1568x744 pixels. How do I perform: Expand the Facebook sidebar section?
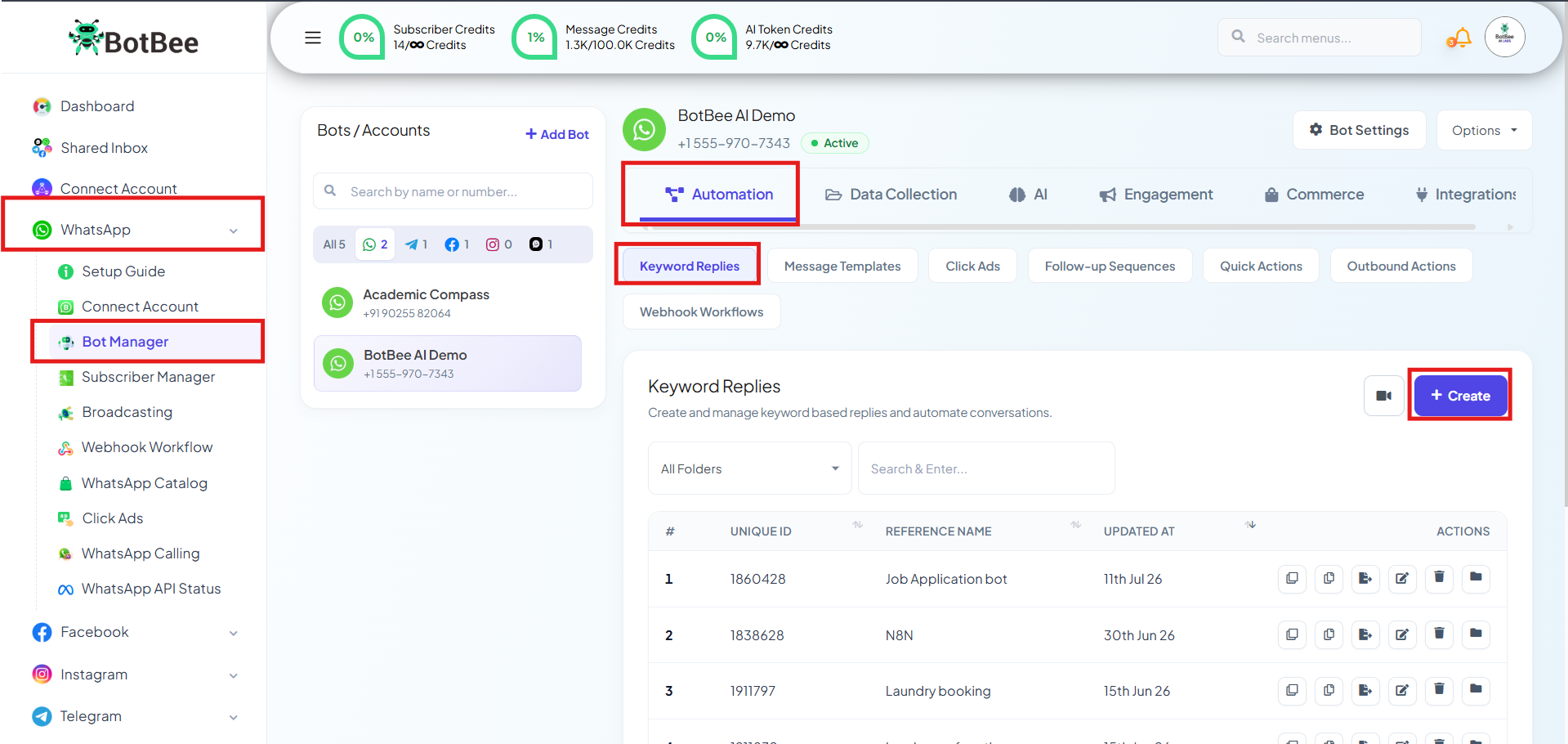pyautogui.click(x=234, y=633)
